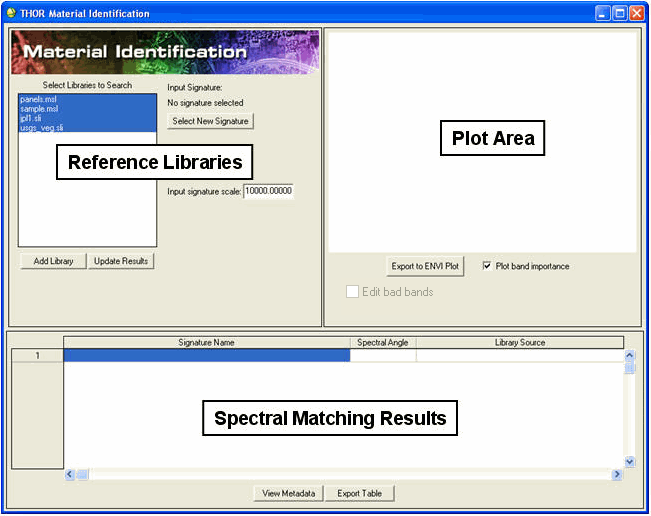Viewport: 651px width, 516px height.
Task: Click the Signature Name column header
Action: (206, 342)
